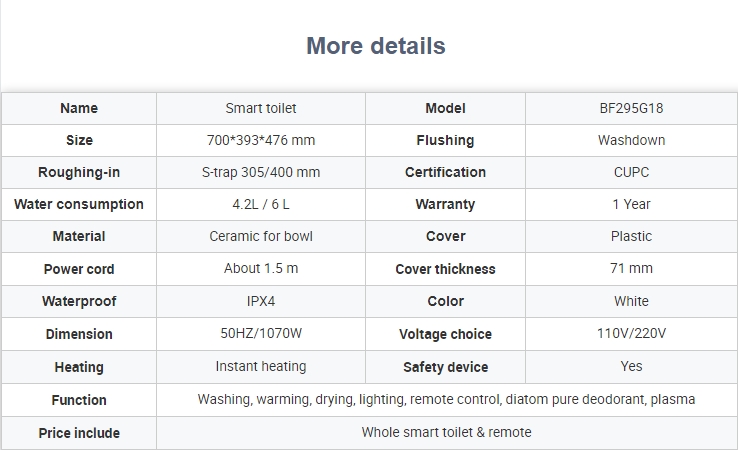Select the 700*393*476 mm size value
This screenshot has width=738, height=450.
point(261,140)
